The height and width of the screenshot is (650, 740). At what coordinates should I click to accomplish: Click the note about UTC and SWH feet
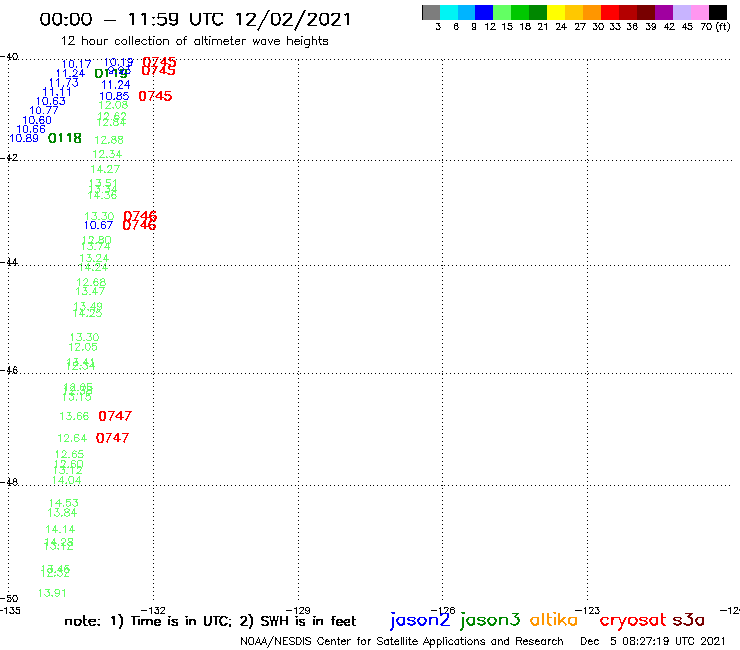[x=210, y=621]
